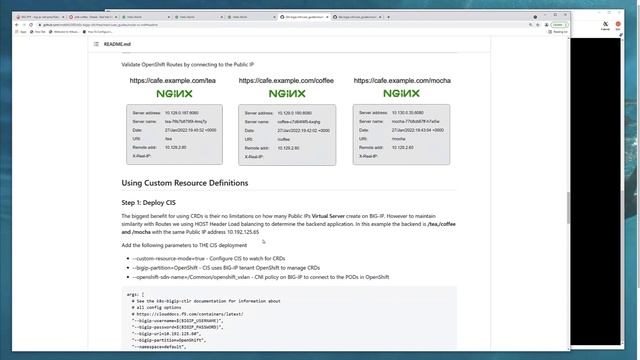Click the bold '/tea,/coffee and /mocha' text
The height and width of the screenshot is (360, 640).
(x=288, y=228)
